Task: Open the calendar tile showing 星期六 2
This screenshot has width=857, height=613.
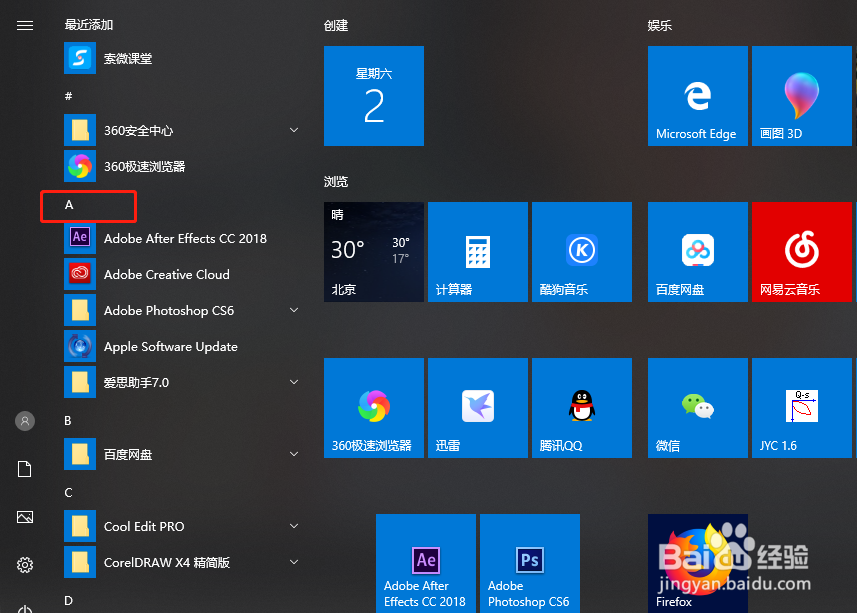Action: (374, 96)
